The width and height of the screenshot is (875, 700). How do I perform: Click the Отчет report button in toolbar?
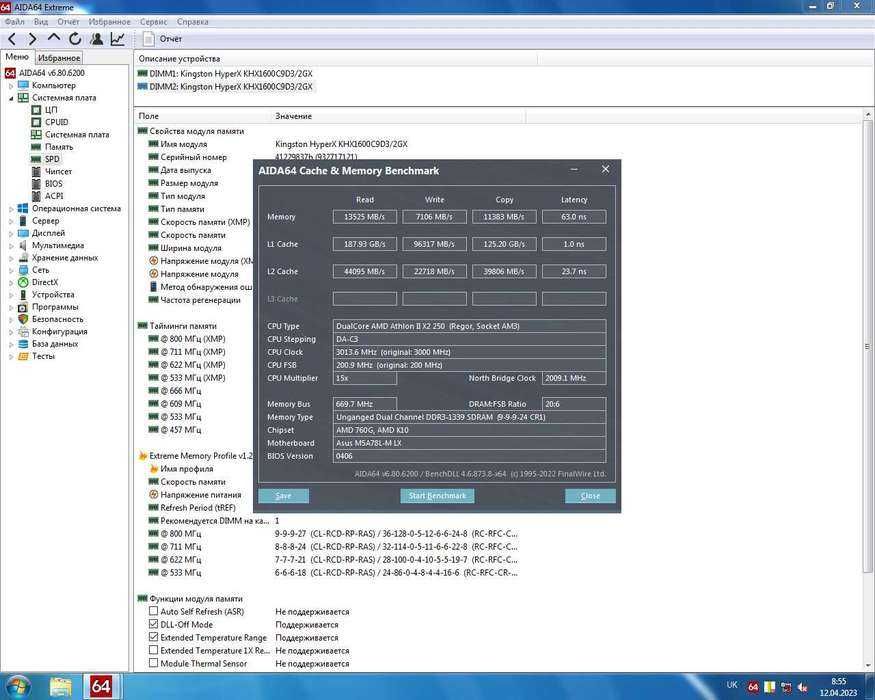click(x=162, y=39)
